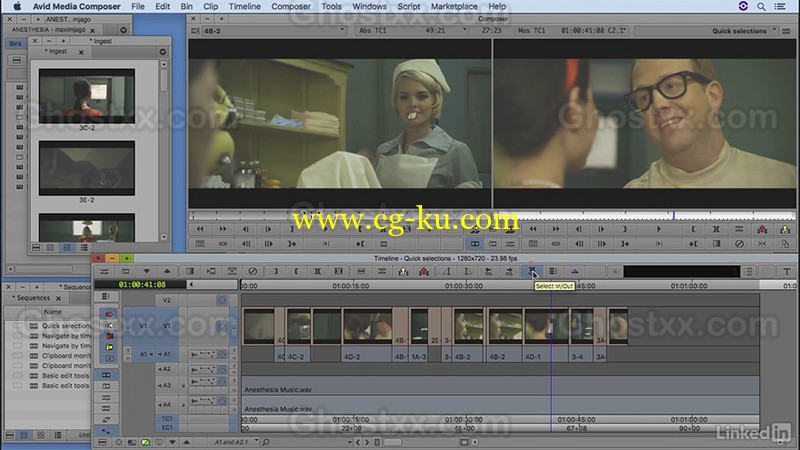Click the Bins button in project window
The width and height of the screenshot is (800, 450).
pyautogui.click(x=15, y=44)
